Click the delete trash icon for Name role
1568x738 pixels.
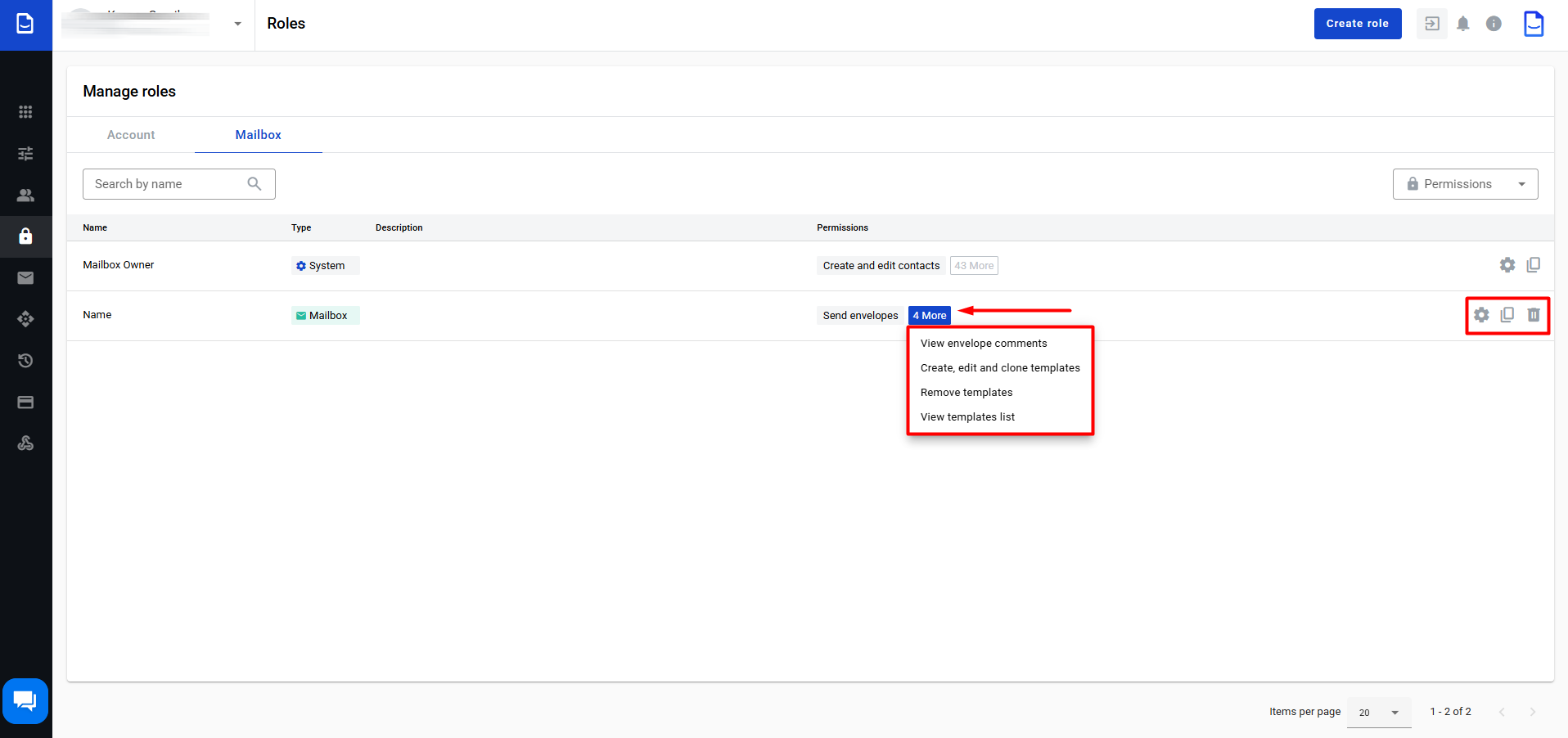pyautogui.click(x=1533, y=315)
